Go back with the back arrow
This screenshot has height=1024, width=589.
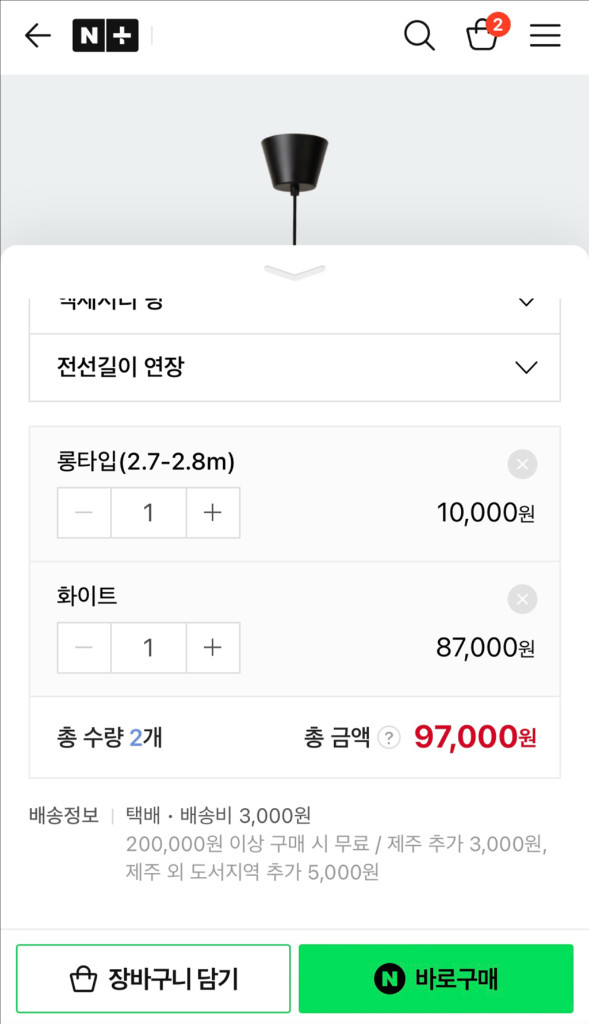point(37,35)
